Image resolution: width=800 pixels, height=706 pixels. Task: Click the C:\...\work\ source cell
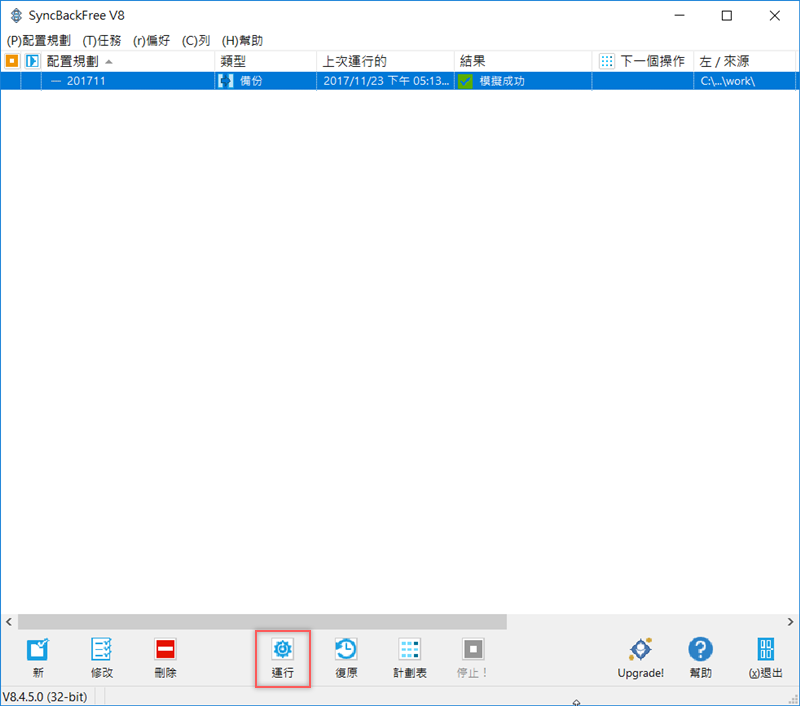click(x=745, y=81)
